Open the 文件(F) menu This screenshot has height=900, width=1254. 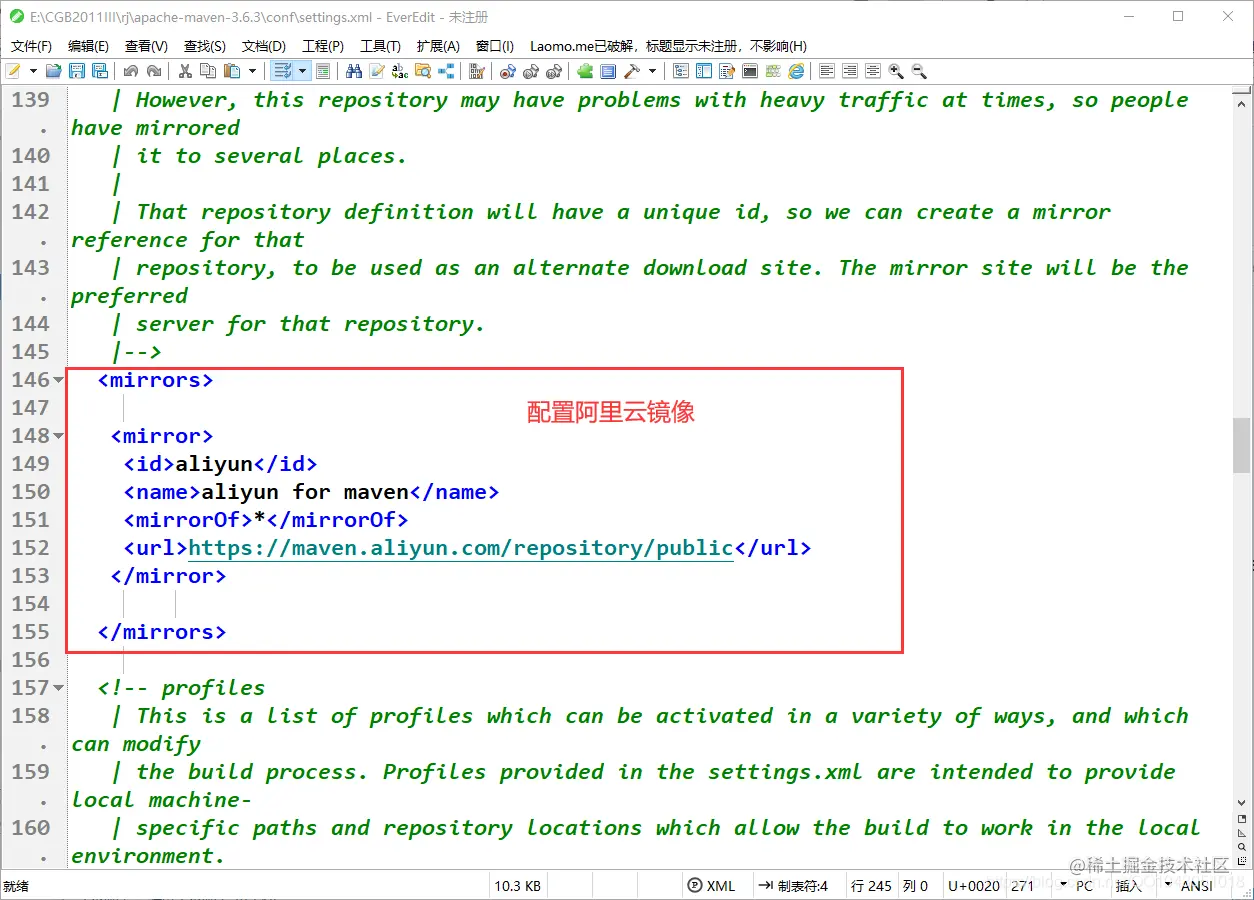31,46
